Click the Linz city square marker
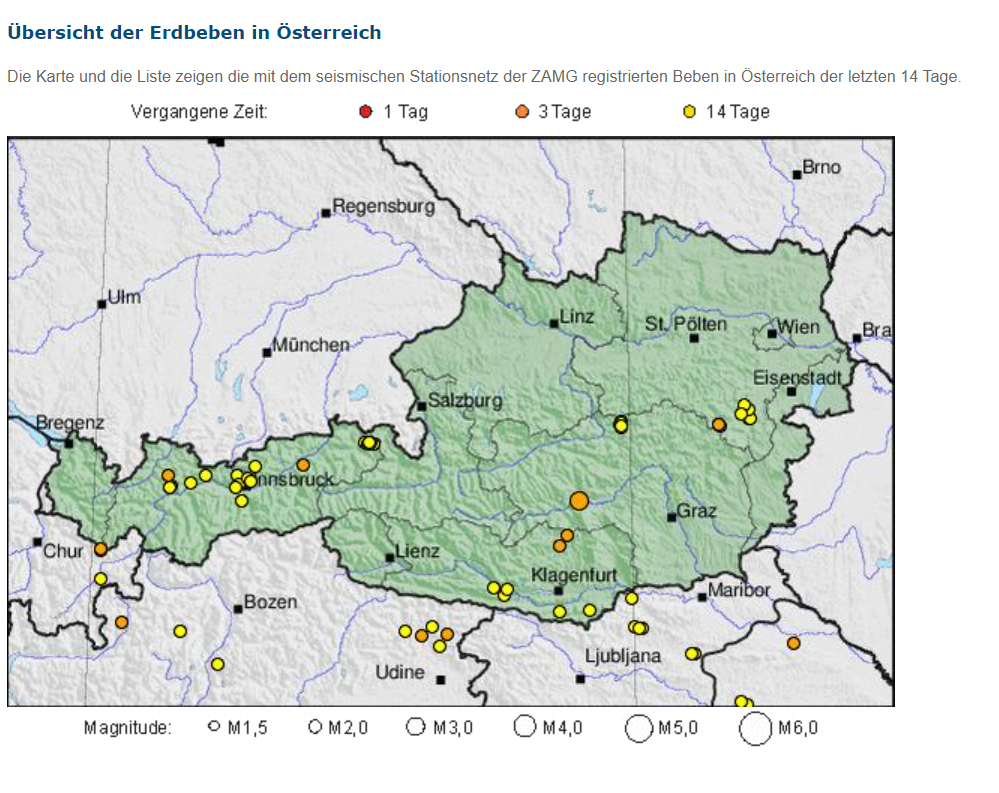The image size is (999, 793). tap(554, 323)
